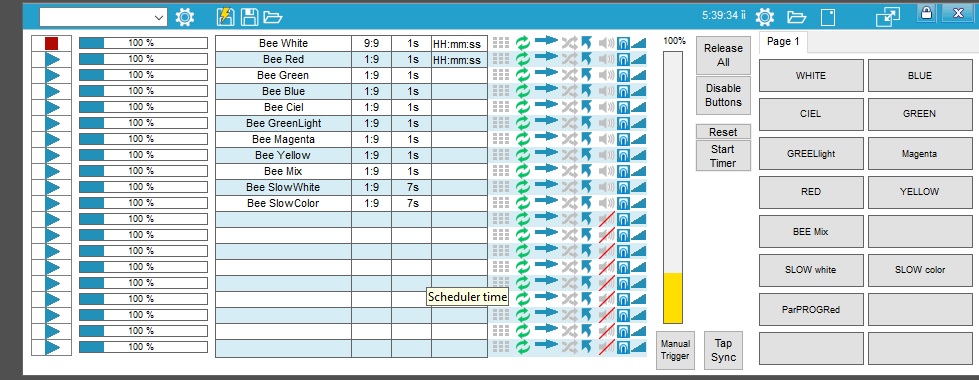Toggle loop on Bee Mix row
Screen dimensions: 979x380
pyautogui.click(x=523, y=171)
